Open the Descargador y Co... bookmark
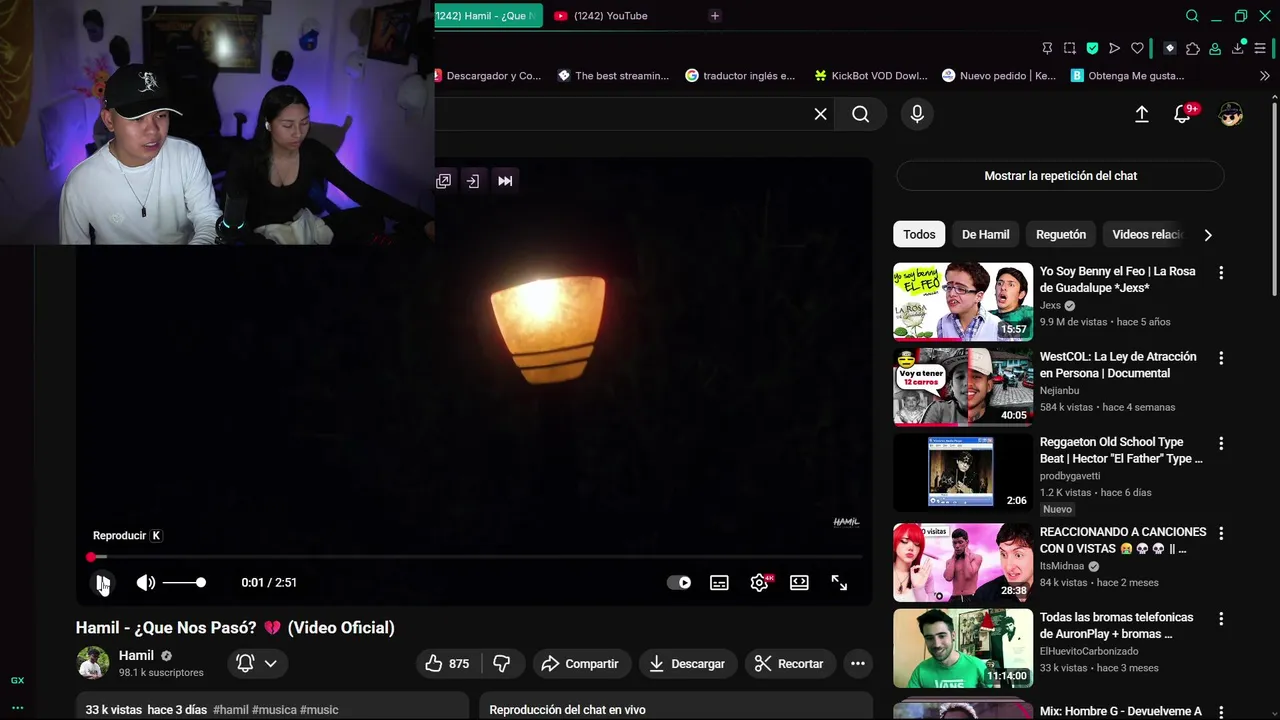The width and height of the screenshot is (1280, 720). tap(488, 76)
